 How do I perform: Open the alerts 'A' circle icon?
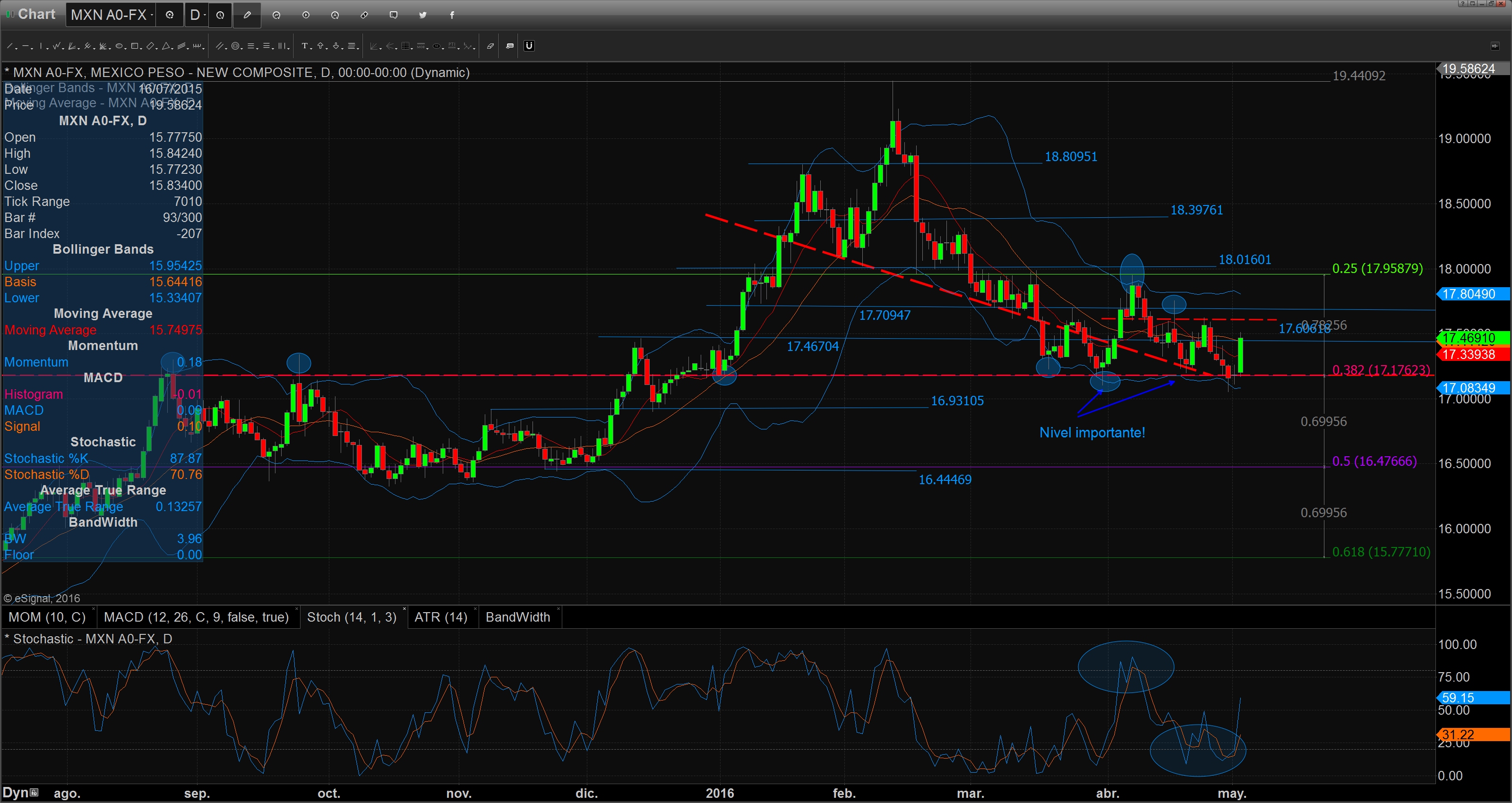[x=335, y=15]
